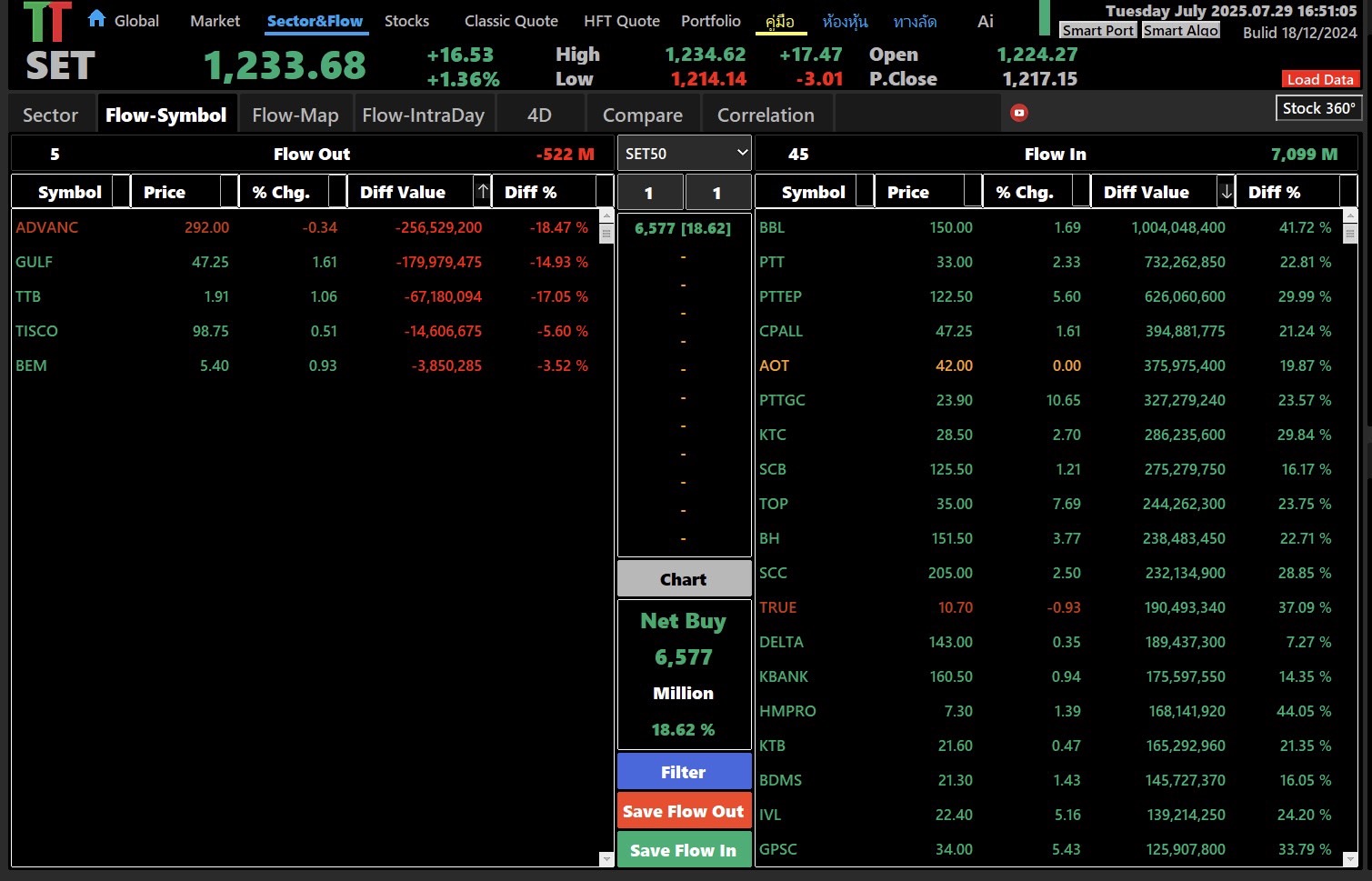Open the Stocks menu
This screenshot has height=881, width=1372.
click(x=406, y=20)
